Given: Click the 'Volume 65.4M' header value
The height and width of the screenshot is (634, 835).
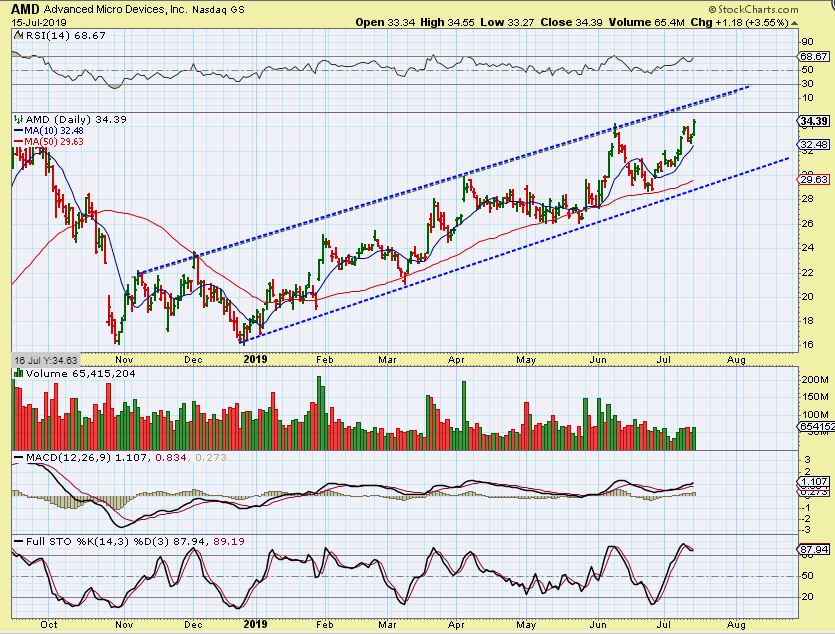Looking at the screenshot, I should [646, 22].
